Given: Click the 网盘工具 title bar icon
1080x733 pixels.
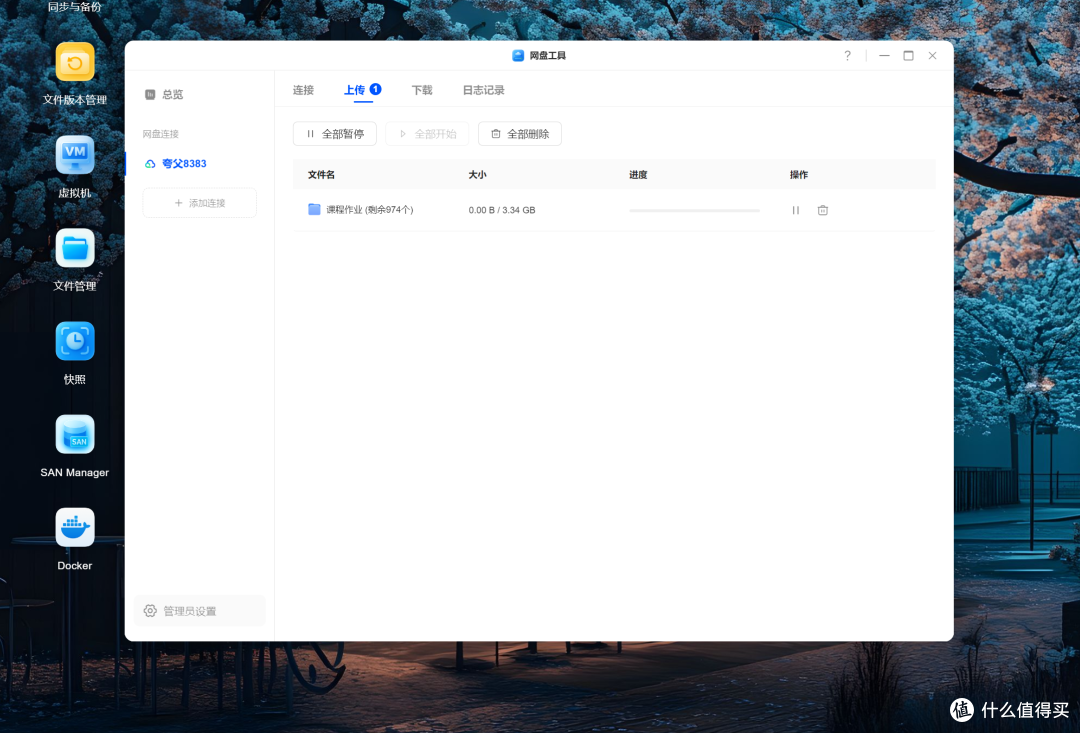Looking at the screenshot, I should click(x=518, y=56).
